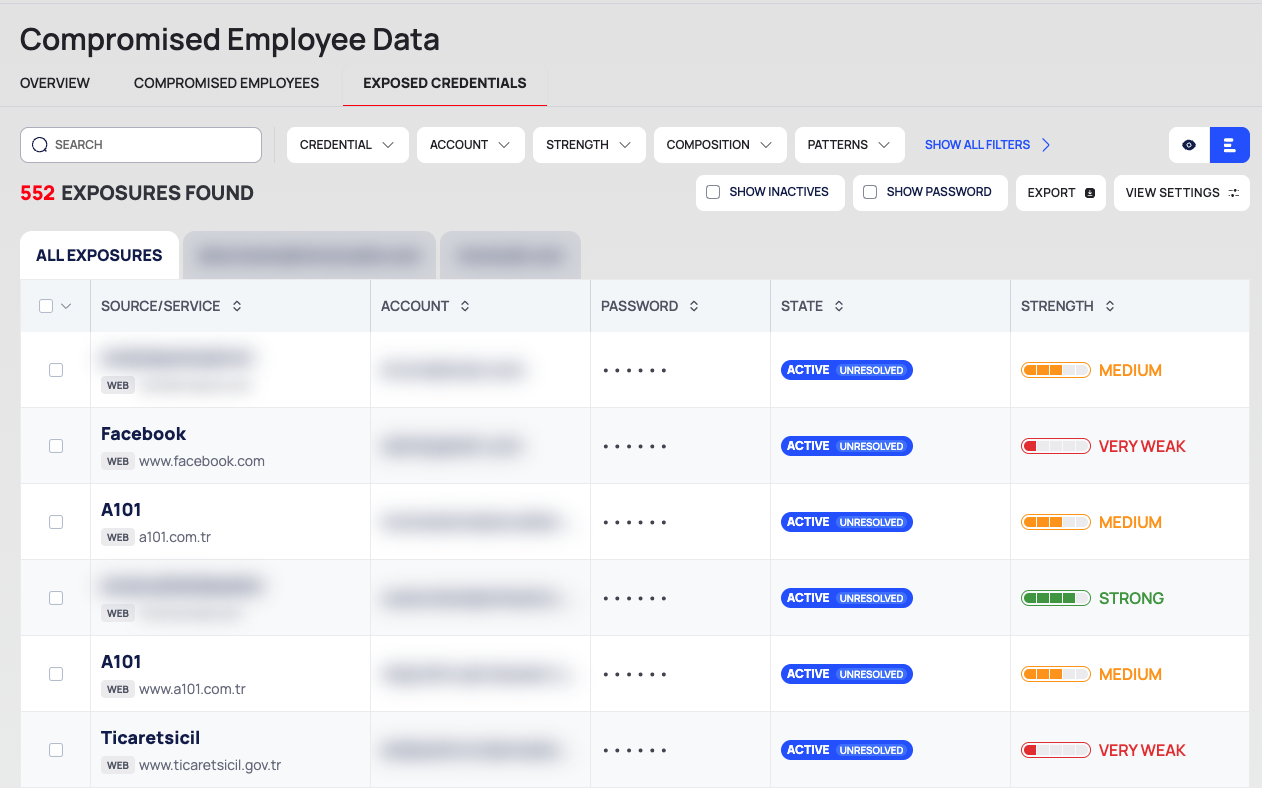The image size is (1262, 788).
Task: Expand the header selection options chevron
Action: pyautogui.click(x=67, y=306)
